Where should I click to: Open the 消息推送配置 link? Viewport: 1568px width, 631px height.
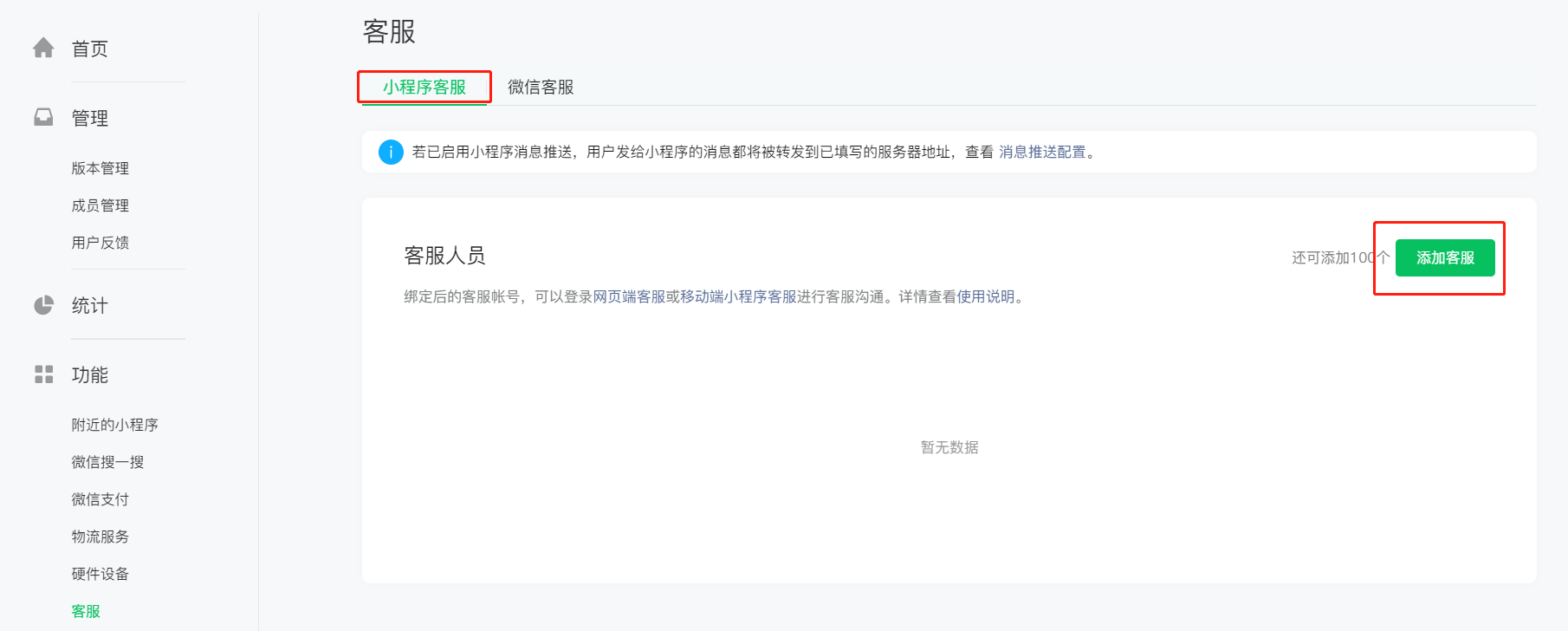point(1042,152)
